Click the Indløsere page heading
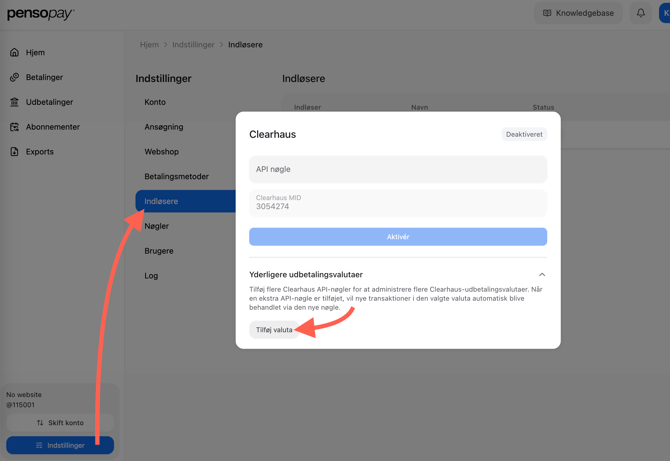Screen dimensions: 670x461 pos(303,79)
